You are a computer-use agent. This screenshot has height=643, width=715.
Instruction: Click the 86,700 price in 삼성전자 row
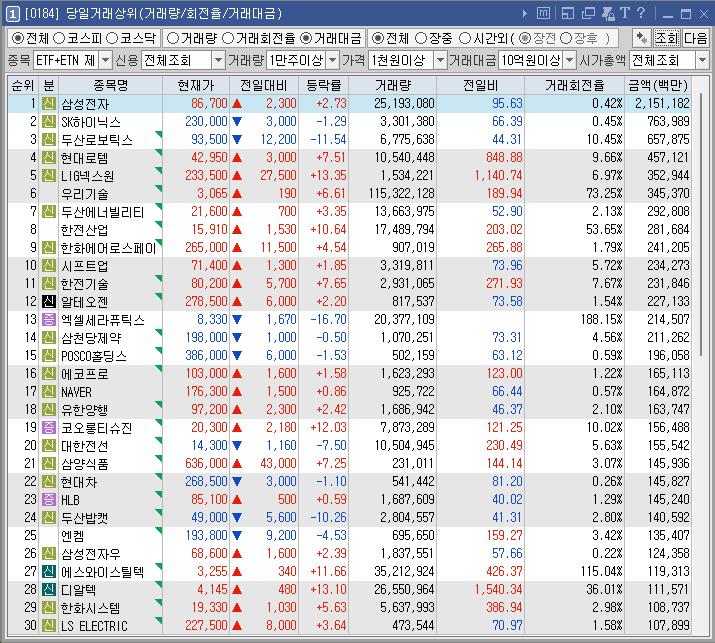pyautogui.click(x=209, y=104)
